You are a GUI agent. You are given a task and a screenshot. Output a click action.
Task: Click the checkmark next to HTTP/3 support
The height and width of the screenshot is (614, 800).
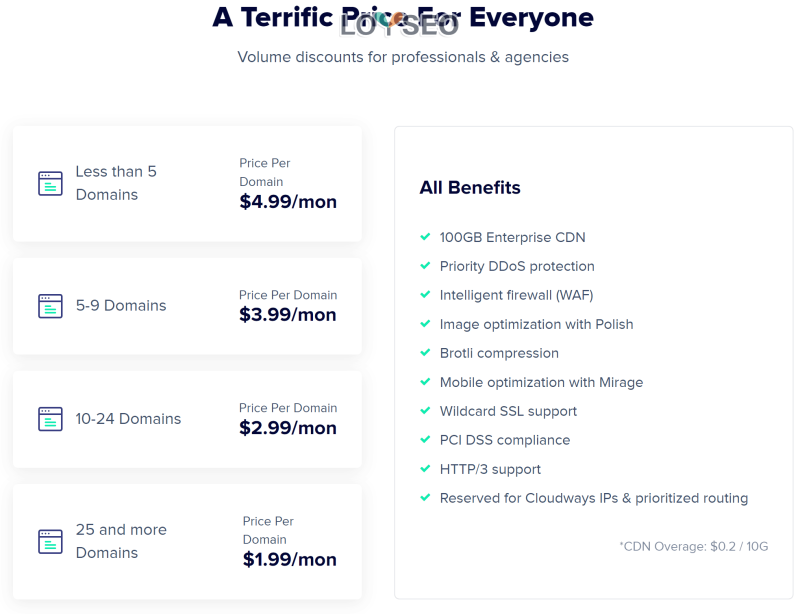(425, 469)
